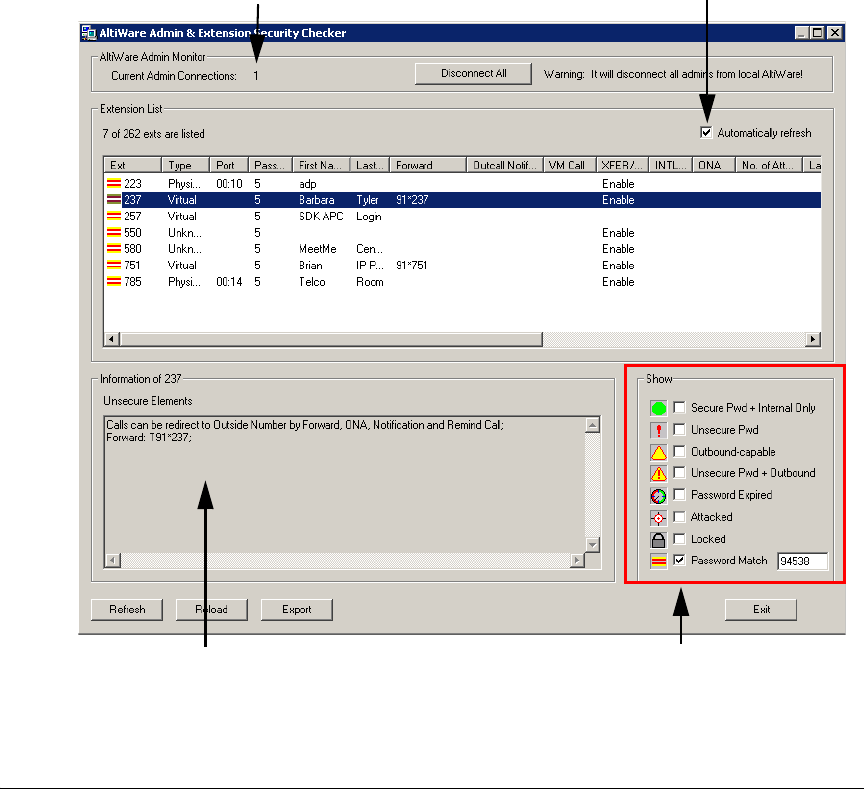Click the application icon in title bar
864x789 pixels.
click(88, 33)
